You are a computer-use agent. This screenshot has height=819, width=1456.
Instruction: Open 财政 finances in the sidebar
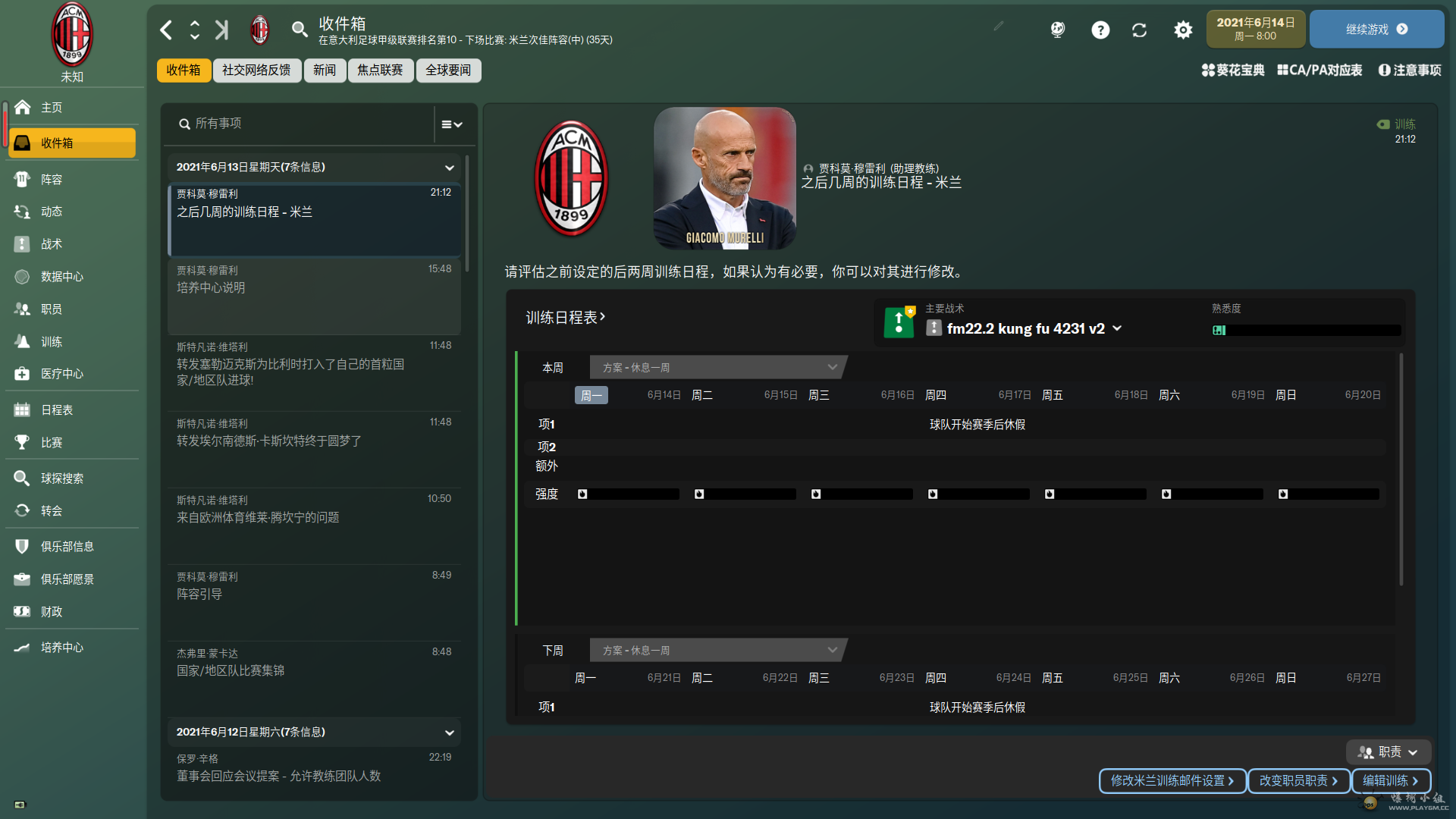72,612
